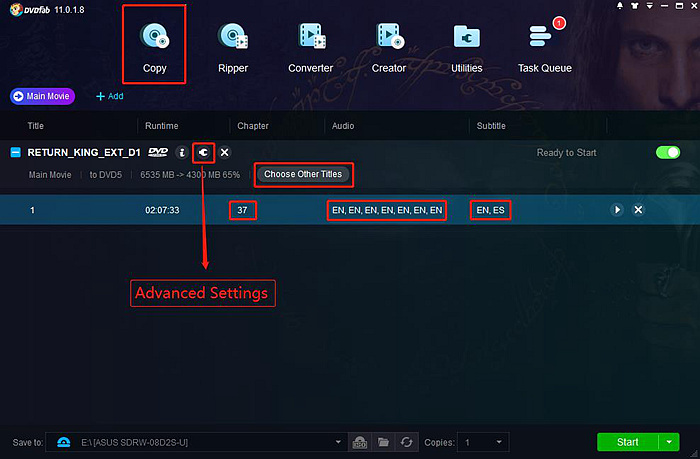The height and width of the screenshot is (459, 700).
Task: Preview title 1 with the play icon
Action: pos(617,209)
